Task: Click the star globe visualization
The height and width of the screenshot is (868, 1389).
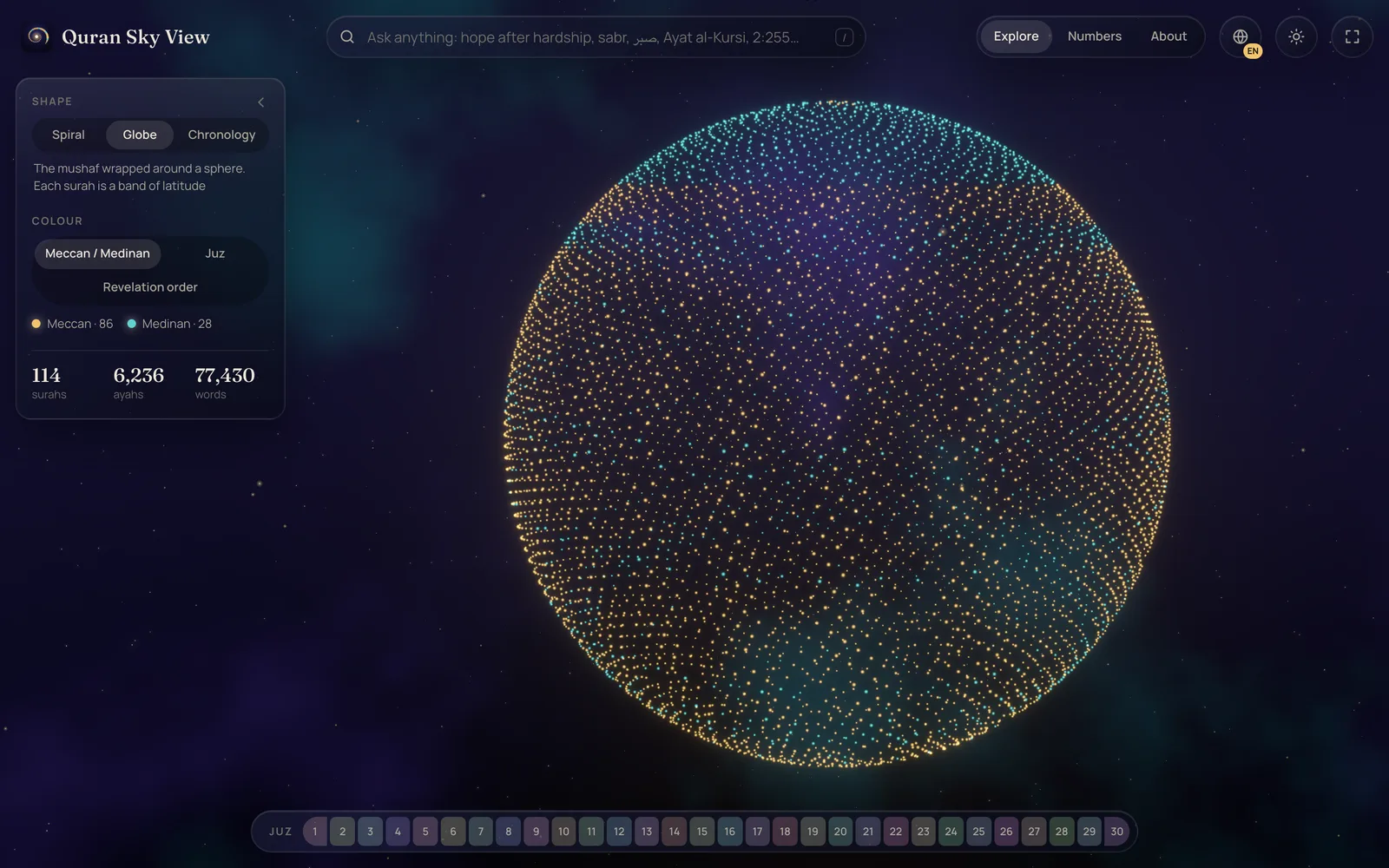Action: coord(837,434)
